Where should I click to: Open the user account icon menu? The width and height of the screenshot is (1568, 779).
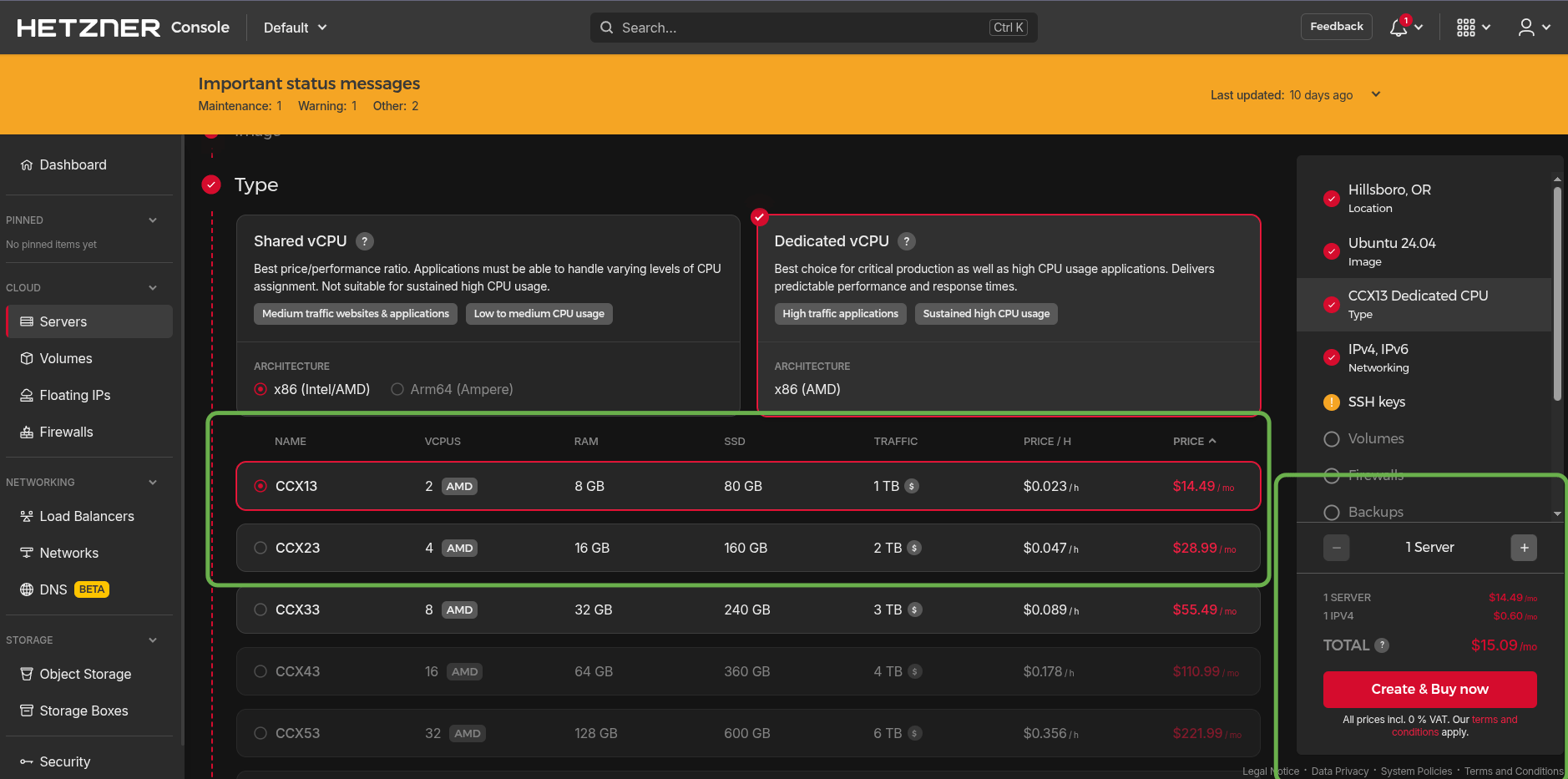pyautogui.click(x=1526, y=28)
